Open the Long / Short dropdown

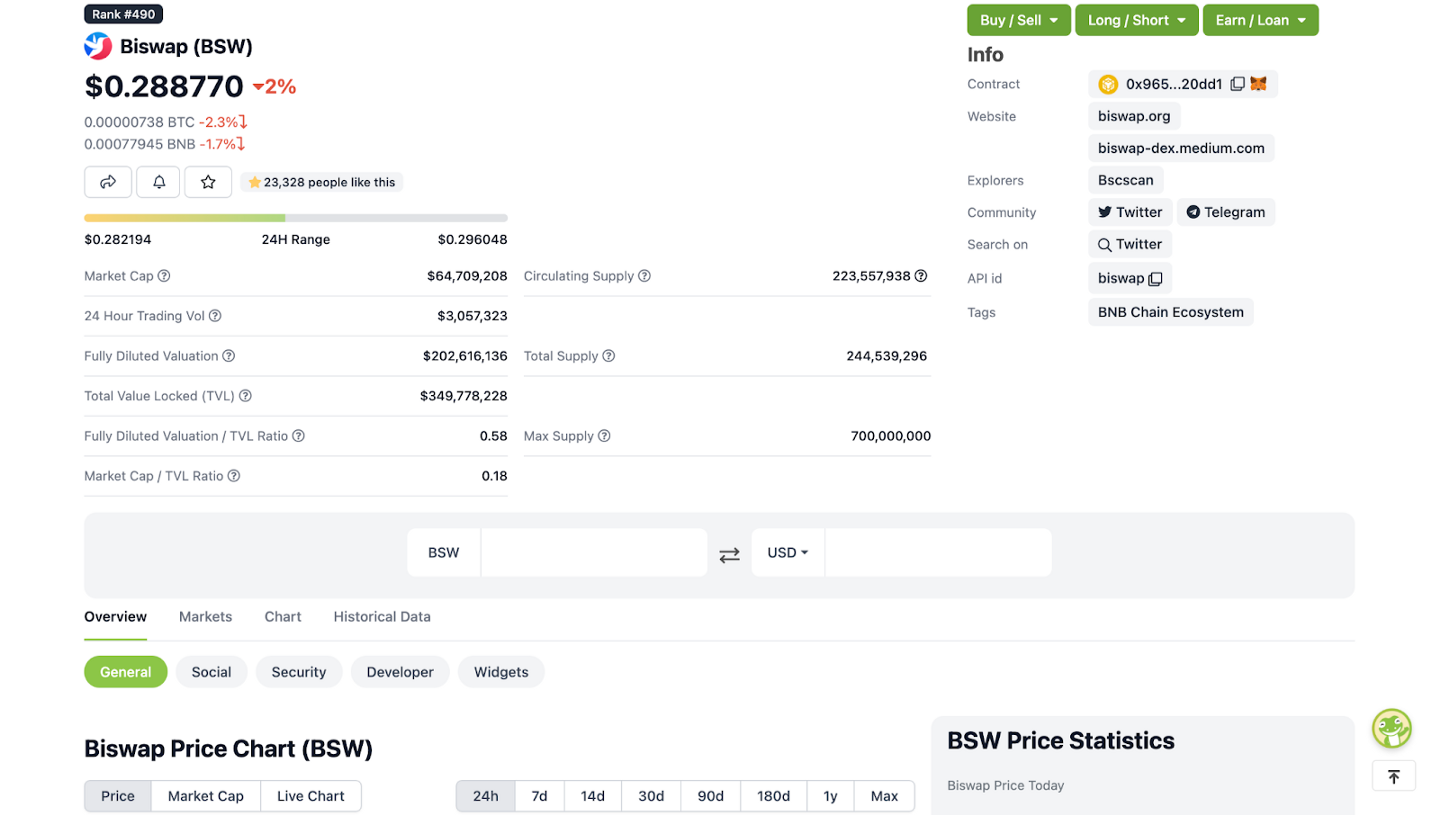pos(1137,20)
